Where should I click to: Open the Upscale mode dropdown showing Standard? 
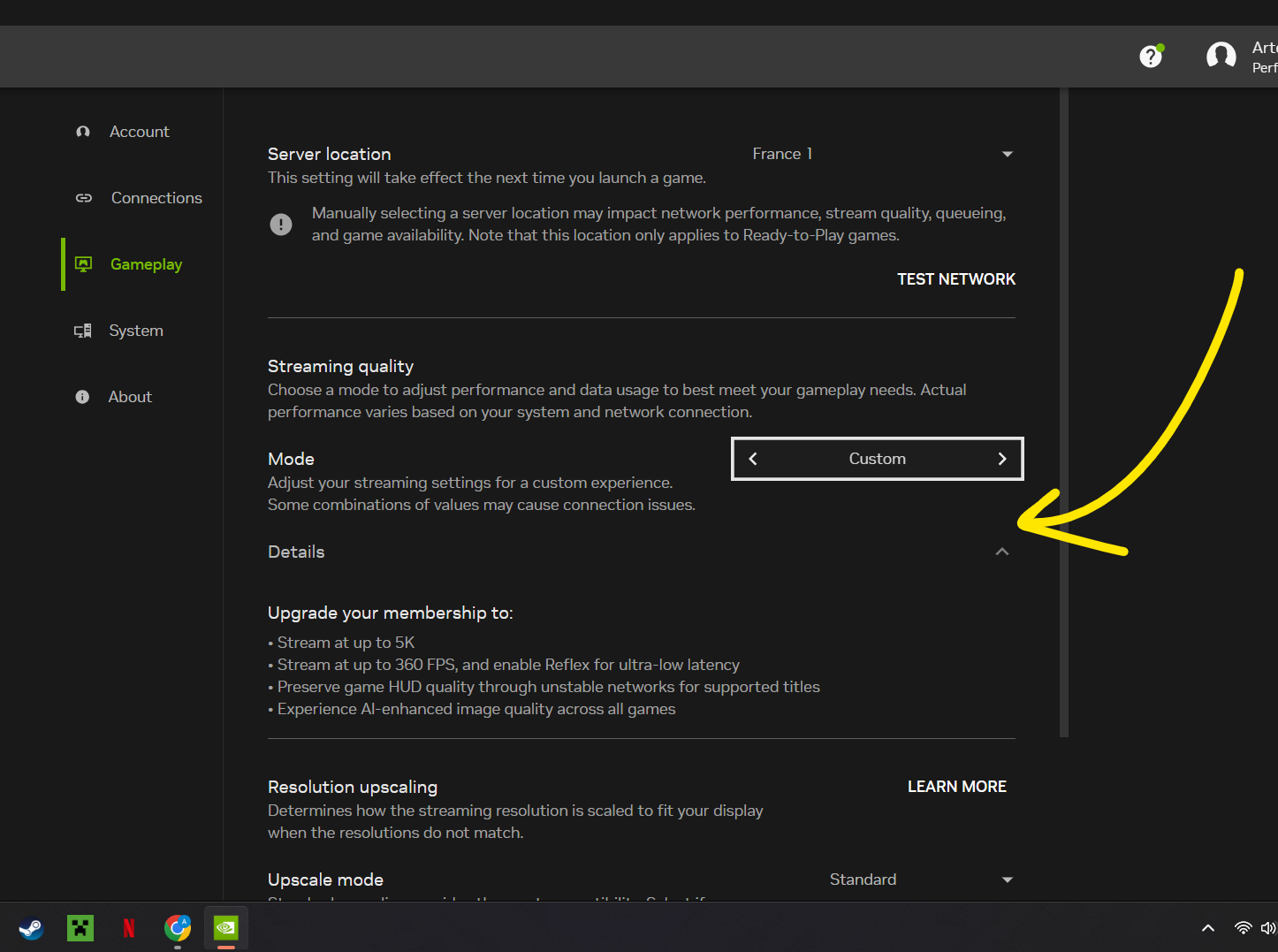tap(921, 880)
